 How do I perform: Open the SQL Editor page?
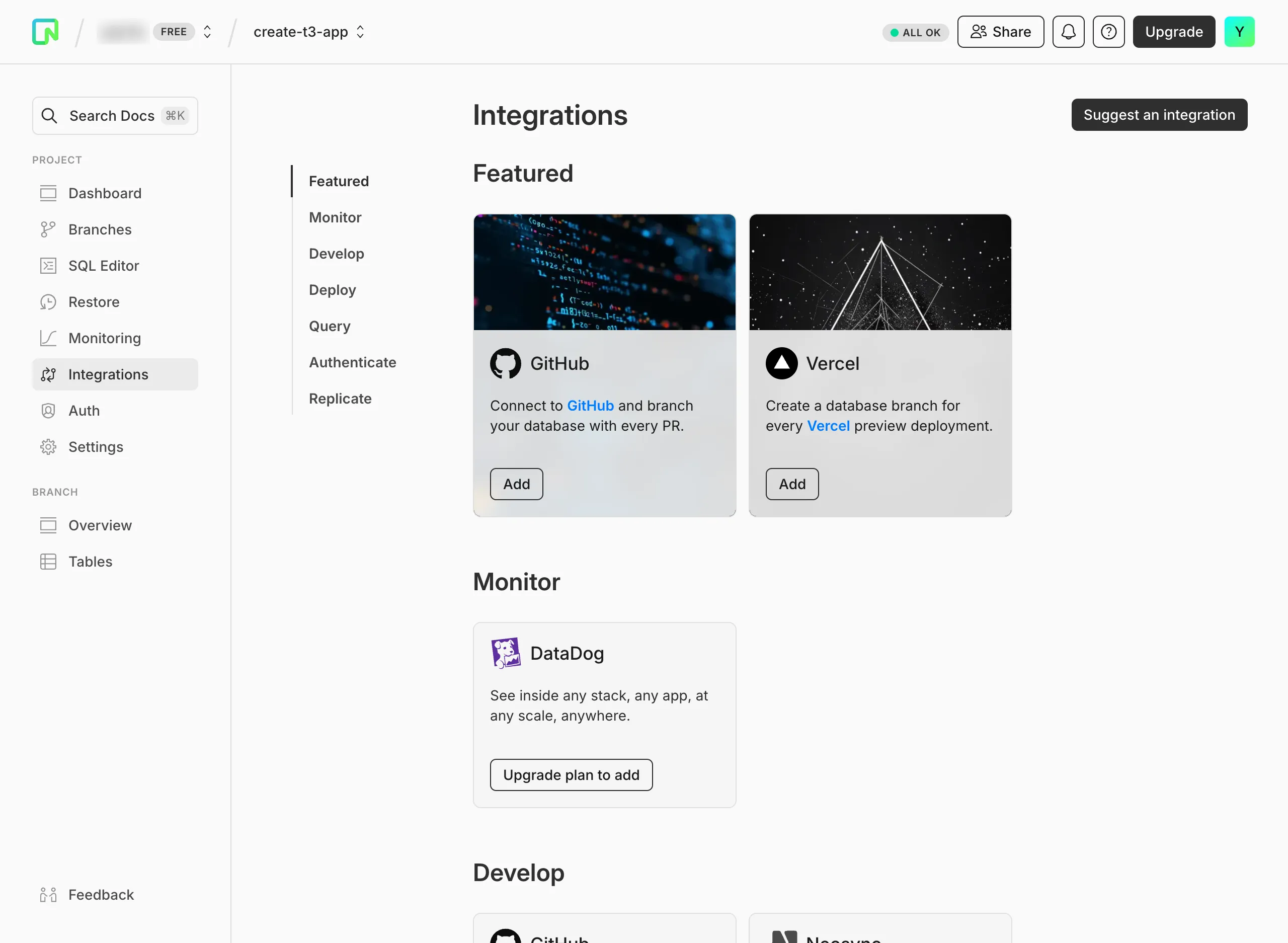click(x=115, y=266)
